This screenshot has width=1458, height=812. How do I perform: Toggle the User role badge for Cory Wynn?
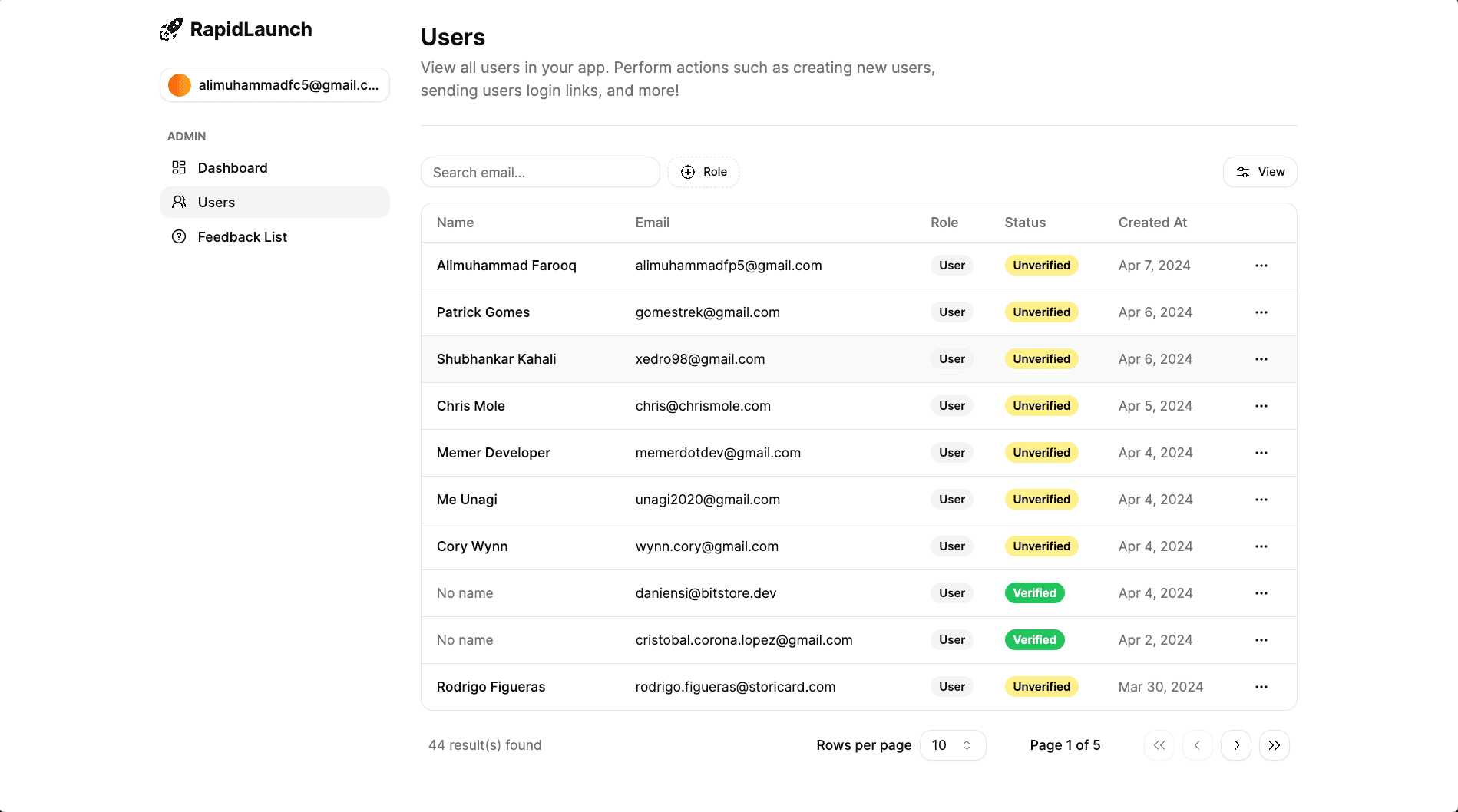point(951,546)
